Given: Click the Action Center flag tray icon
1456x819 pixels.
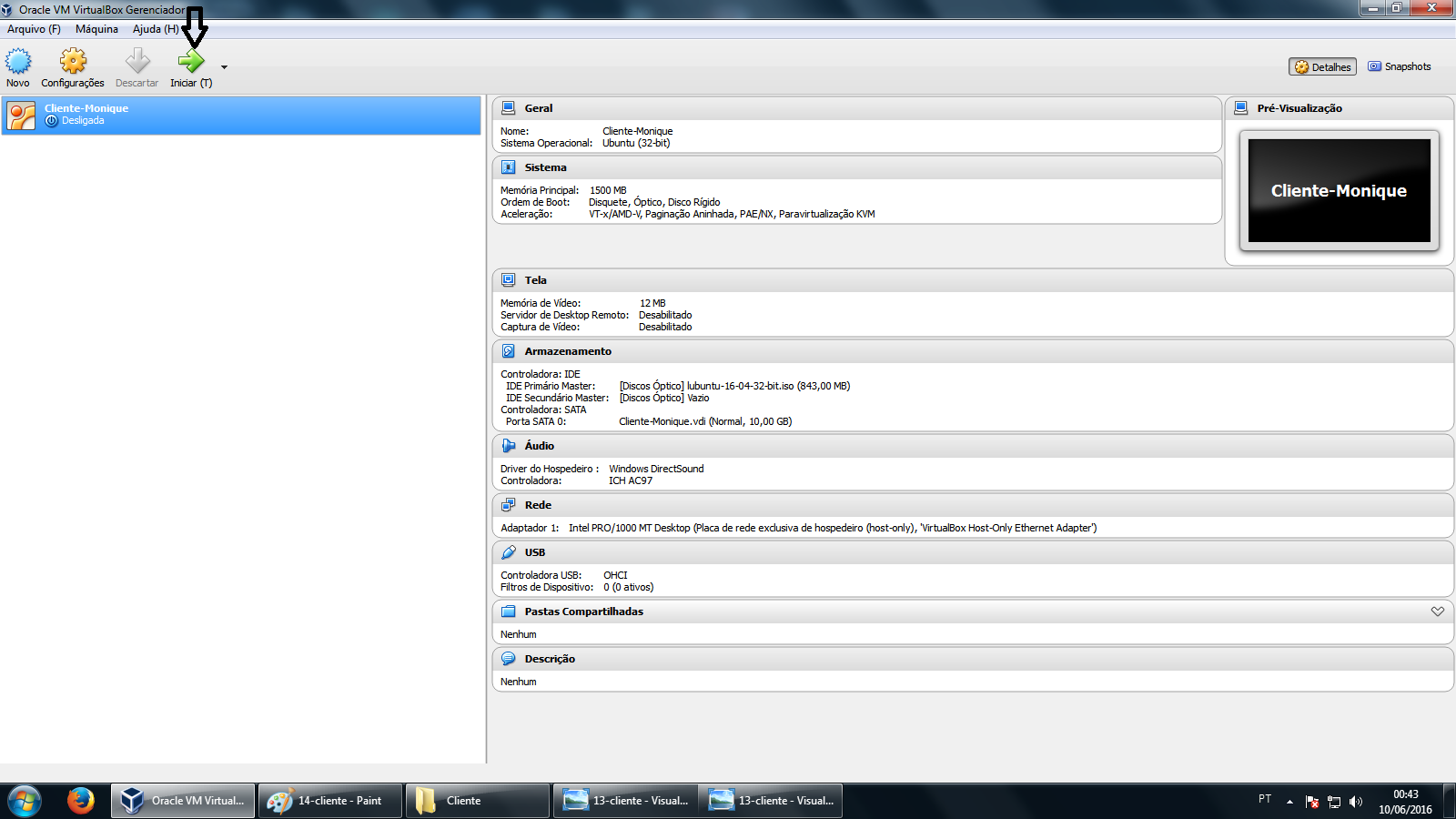Looking at the screenshot, I should (x=1312, y=802).
